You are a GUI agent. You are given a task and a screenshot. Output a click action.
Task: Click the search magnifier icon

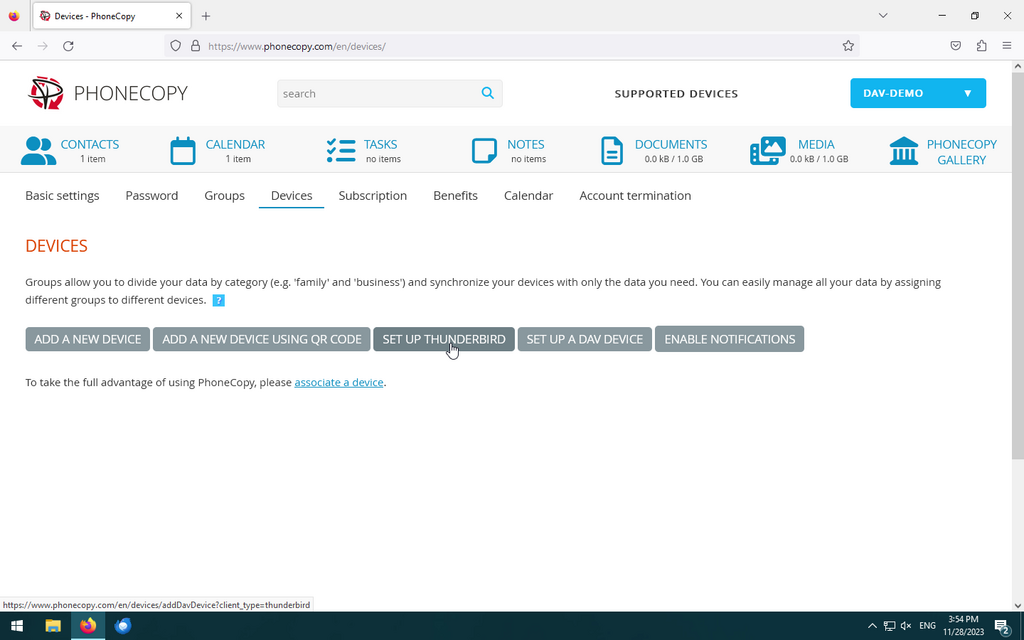pos(487,93)
